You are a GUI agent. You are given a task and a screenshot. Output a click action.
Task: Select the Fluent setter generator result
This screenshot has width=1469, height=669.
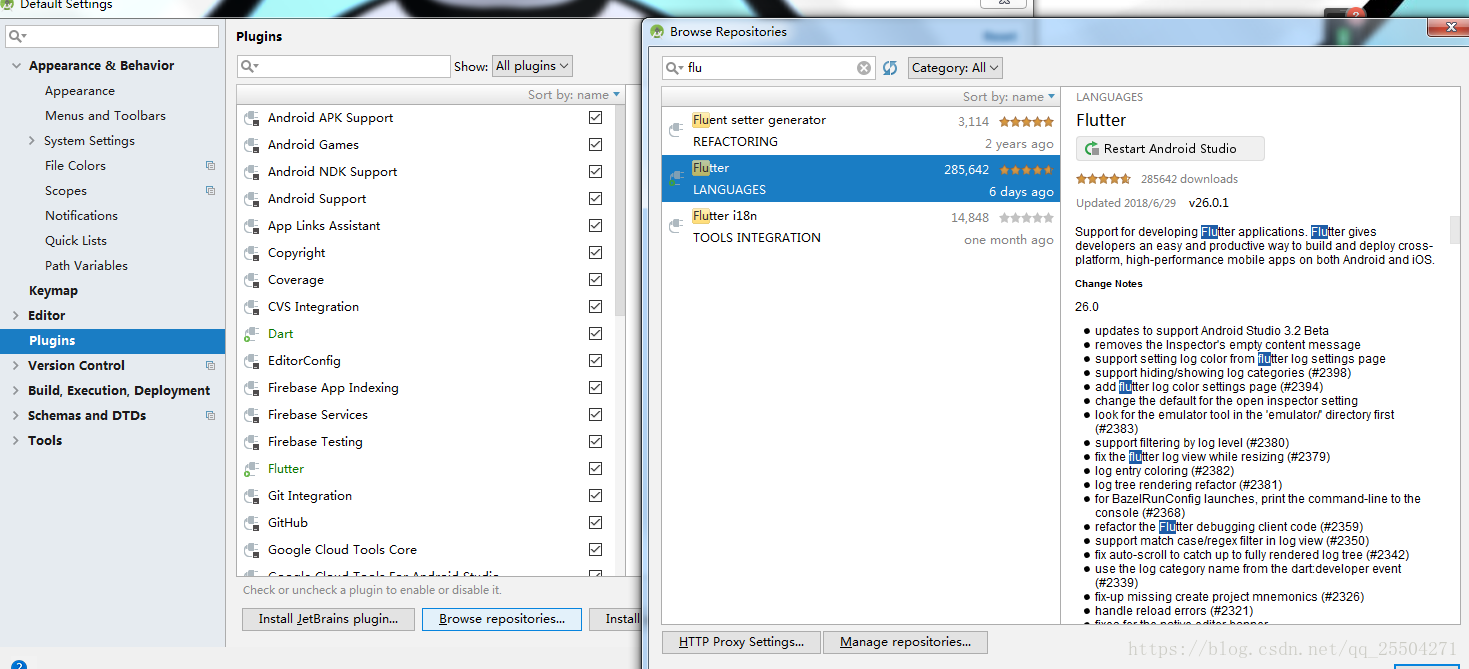pos(860,131)
